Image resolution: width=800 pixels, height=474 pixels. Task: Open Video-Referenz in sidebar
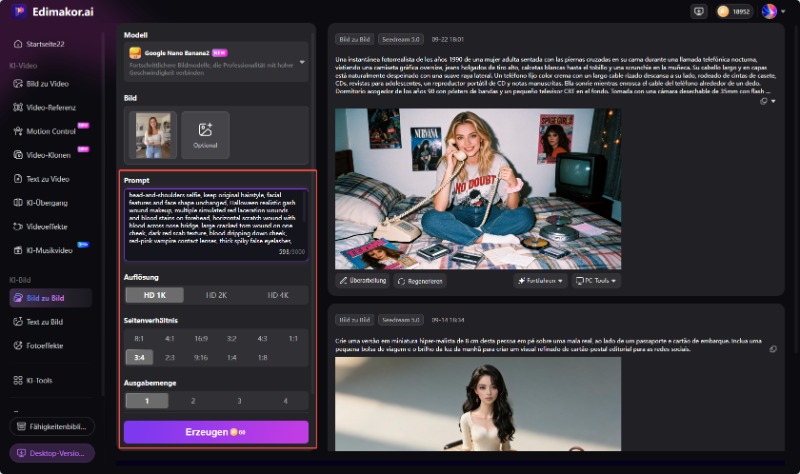pos(45,107)
